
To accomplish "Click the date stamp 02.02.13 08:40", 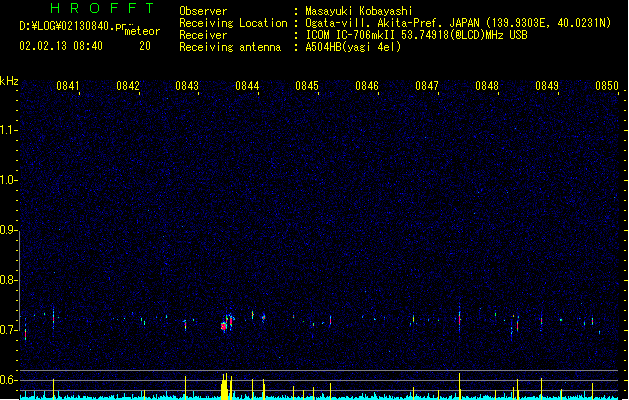I will point(61,46).
